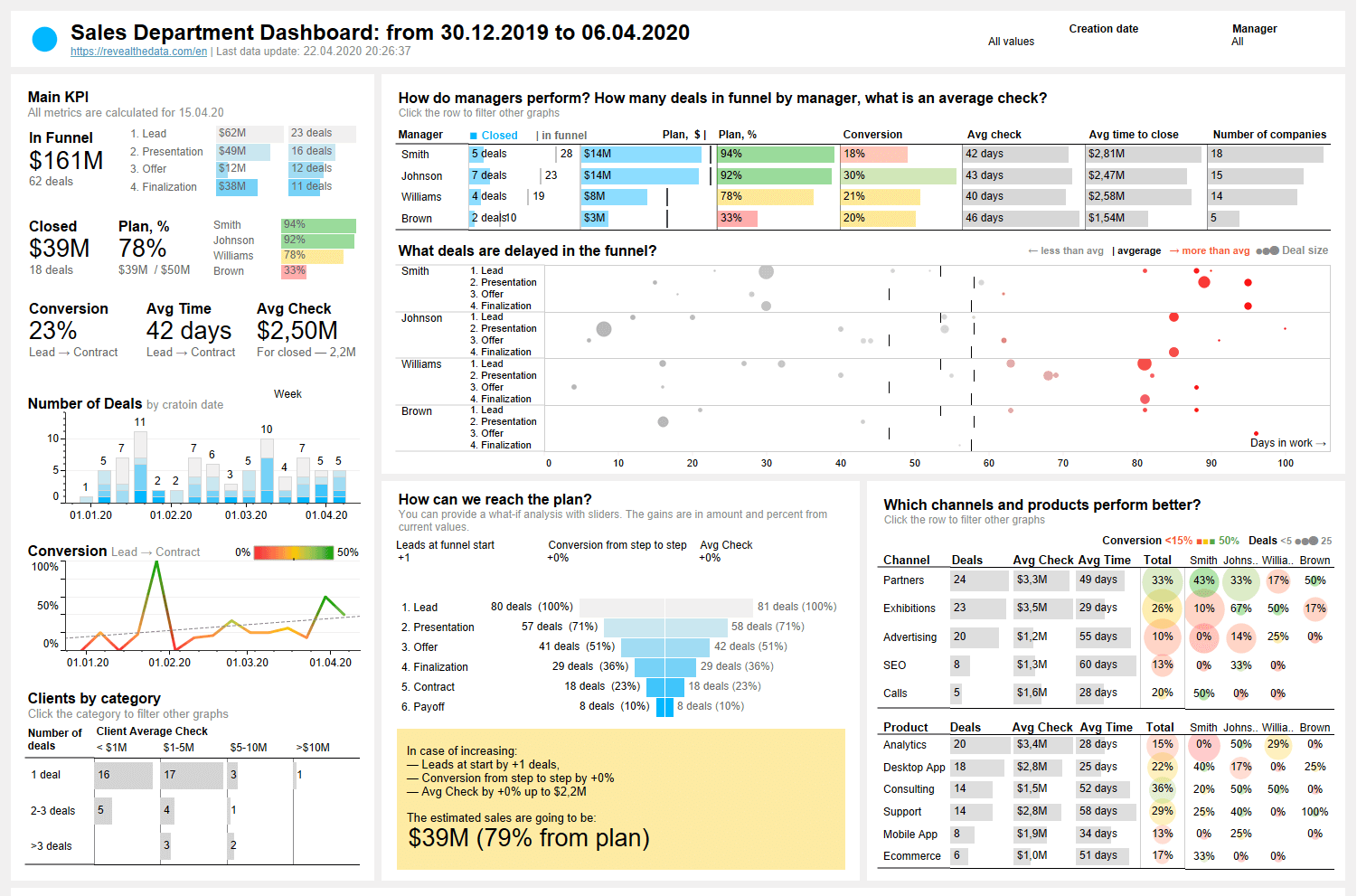Screen dimensions: 1357x896
Task: Select the SEO channel row
Action: (1106, 665)
